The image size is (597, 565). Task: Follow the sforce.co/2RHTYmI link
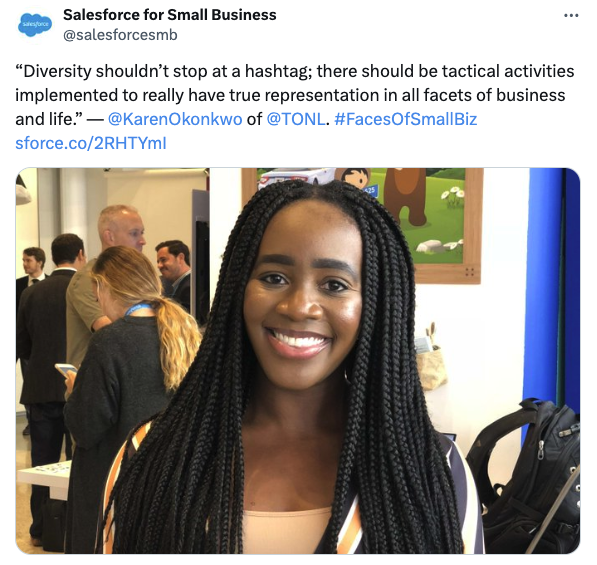click(x=91, y=144)
